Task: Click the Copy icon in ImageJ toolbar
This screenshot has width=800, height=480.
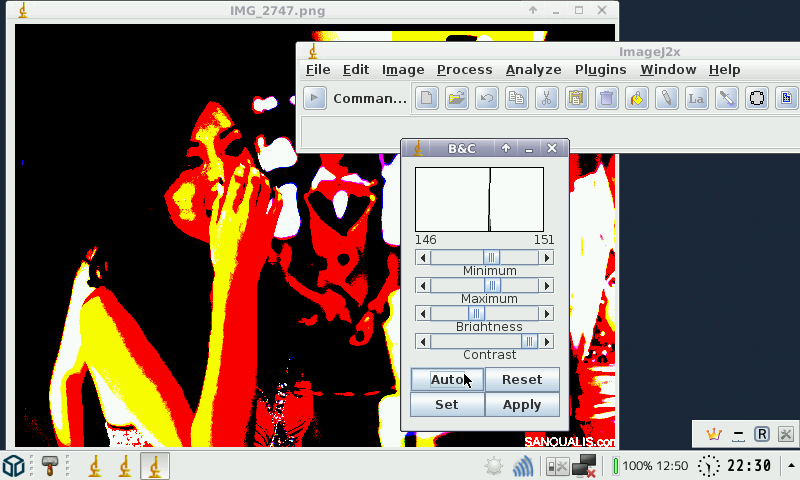Action: pos(517,98)
